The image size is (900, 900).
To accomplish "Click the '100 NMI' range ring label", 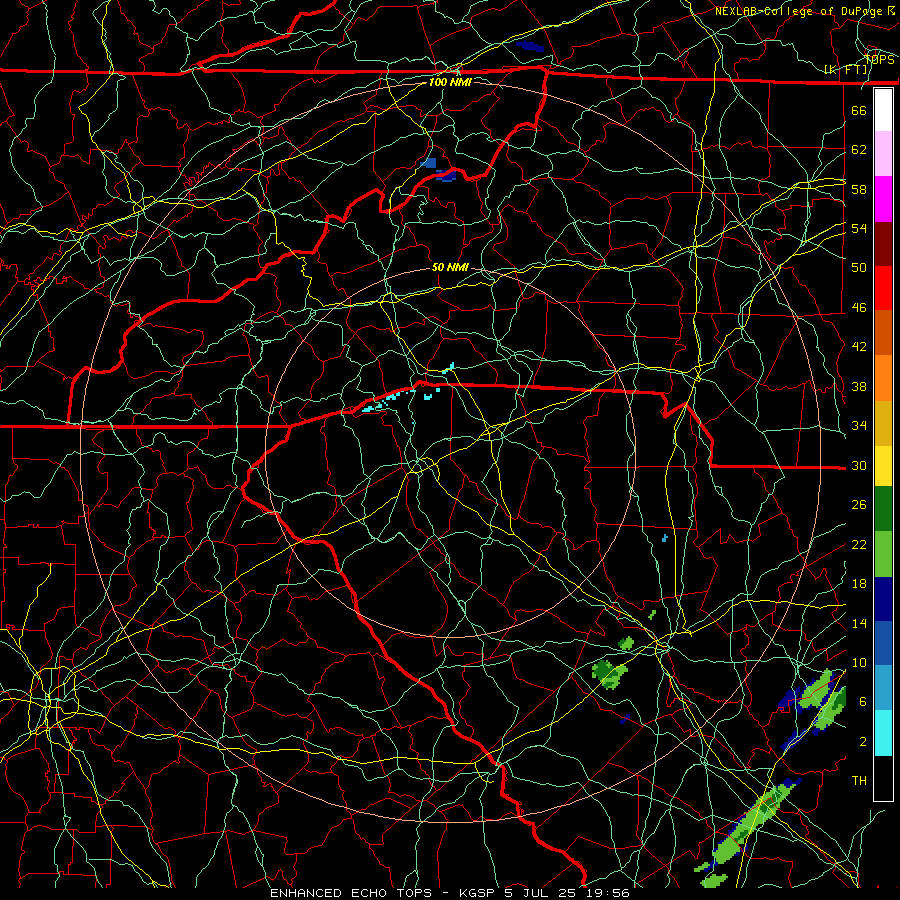I will point(450,82).
